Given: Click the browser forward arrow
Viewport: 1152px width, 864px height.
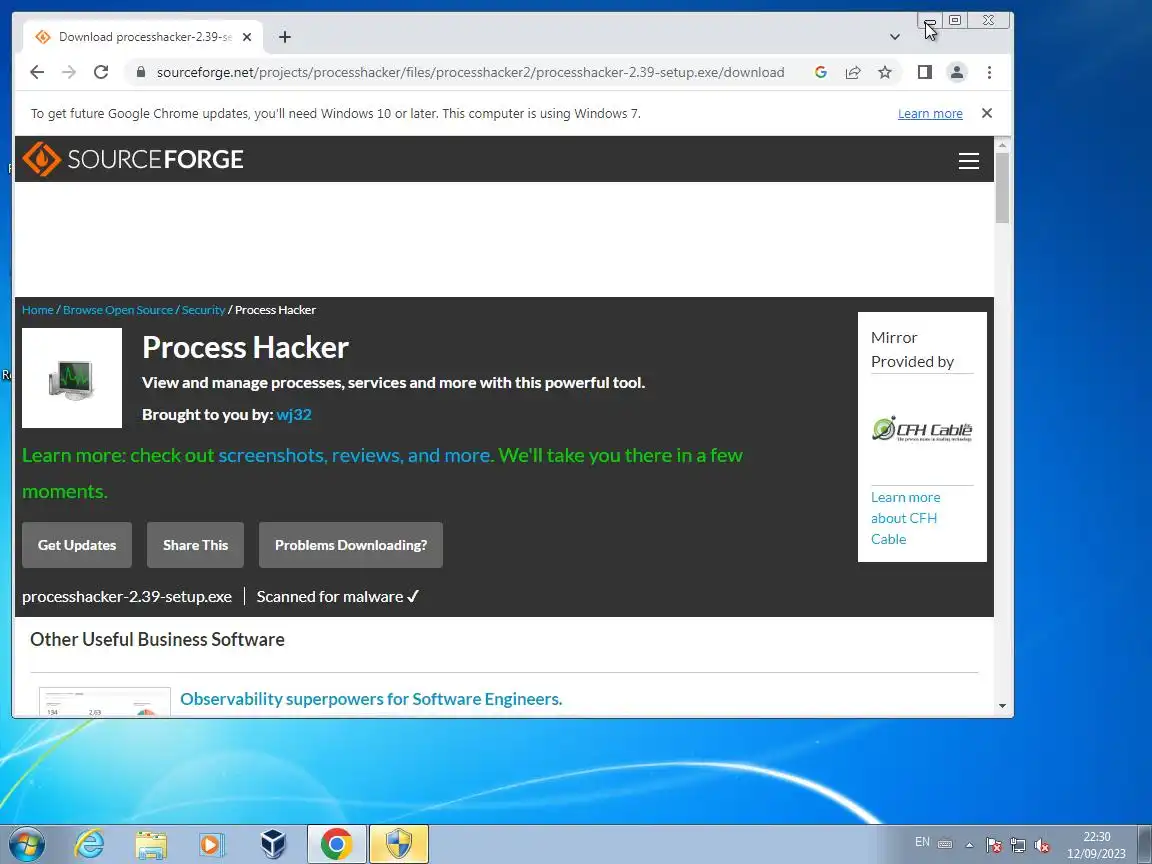Looking at the screenshot, I should (x=69, y=72).
